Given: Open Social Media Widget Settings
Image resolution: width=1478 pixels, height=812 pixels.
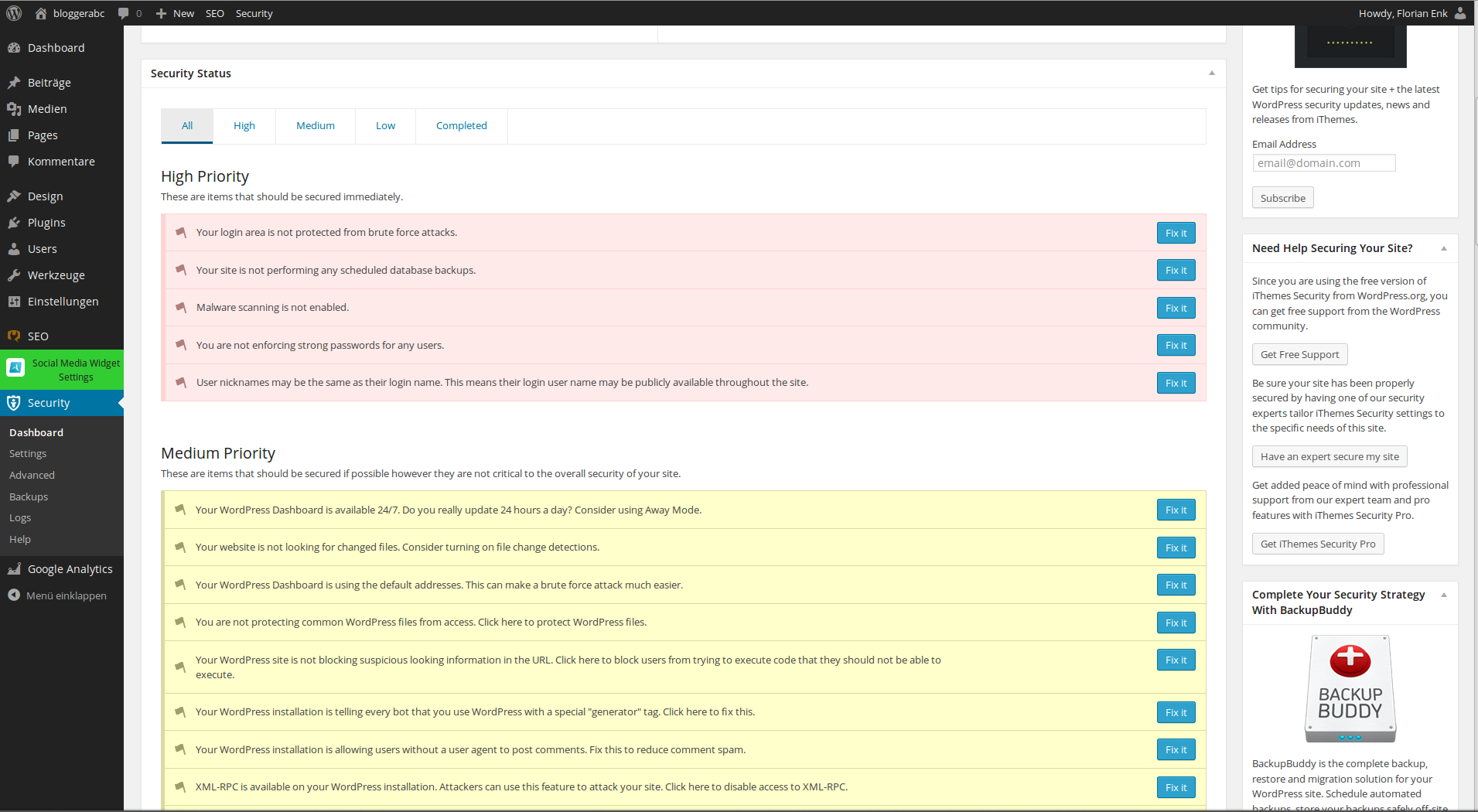Looking at the screenshot, I should click(62, 370).
